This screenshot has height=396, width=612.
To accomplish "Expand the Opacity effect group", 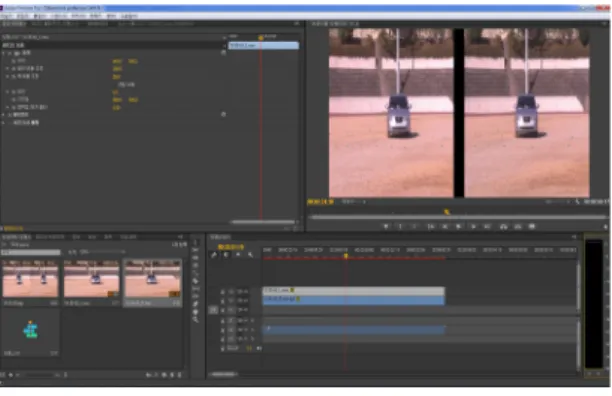I will click(4, 115).
